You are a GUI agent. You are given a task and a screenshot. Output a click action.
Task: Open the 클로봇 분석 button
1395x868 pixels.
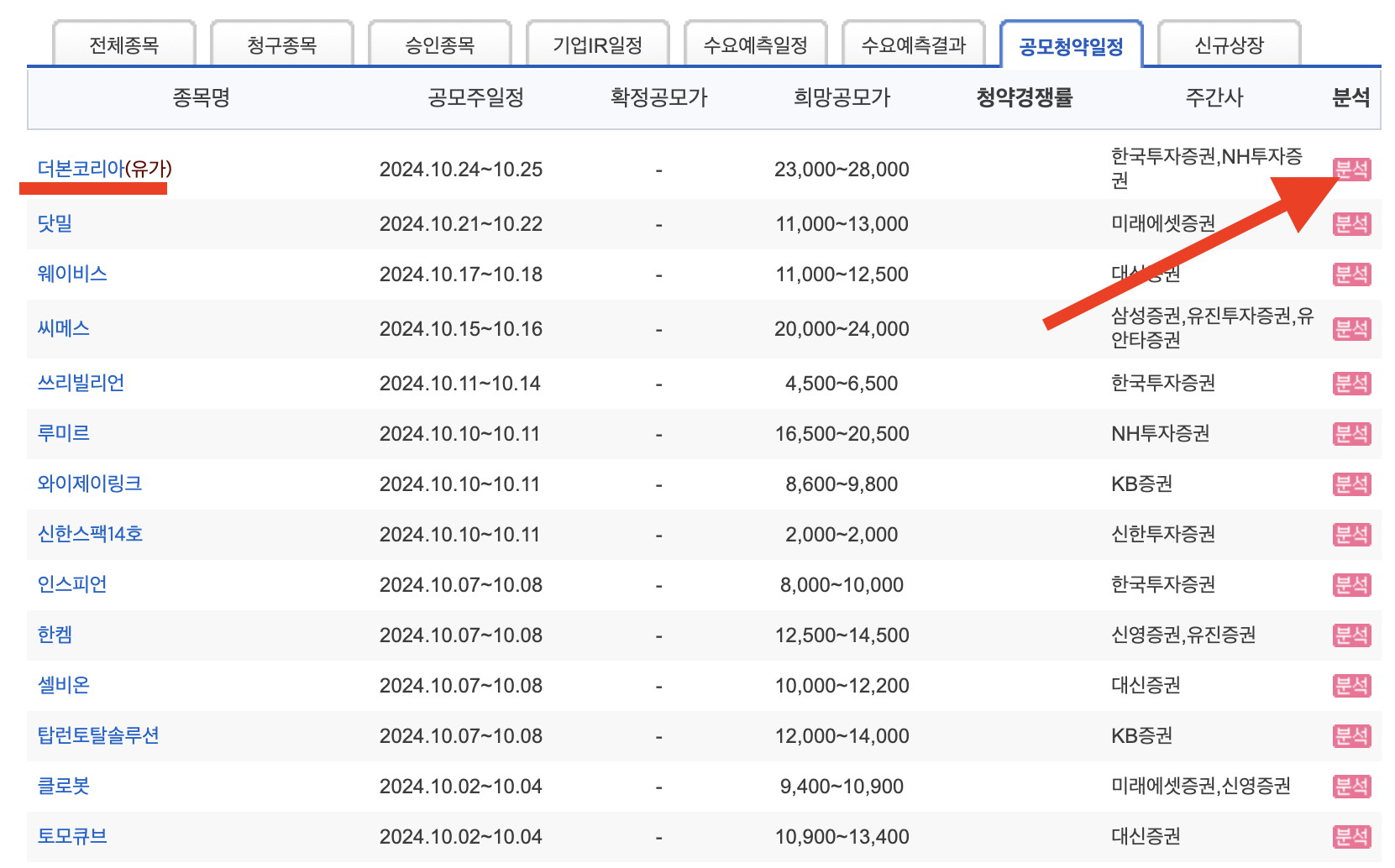(x=1351, y=786)
